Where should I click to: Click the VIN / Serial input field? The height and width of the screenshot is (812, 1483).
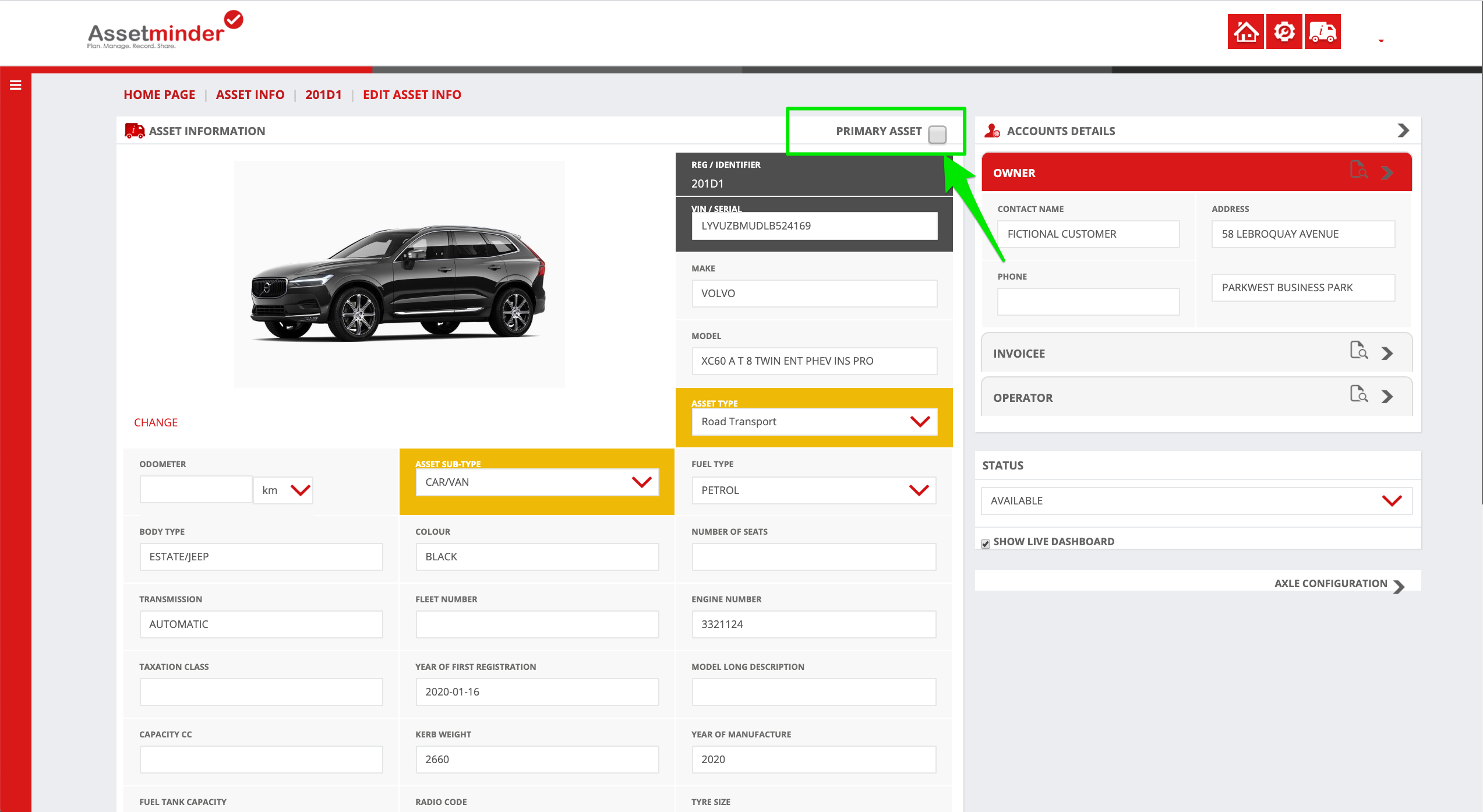point(814,226)
